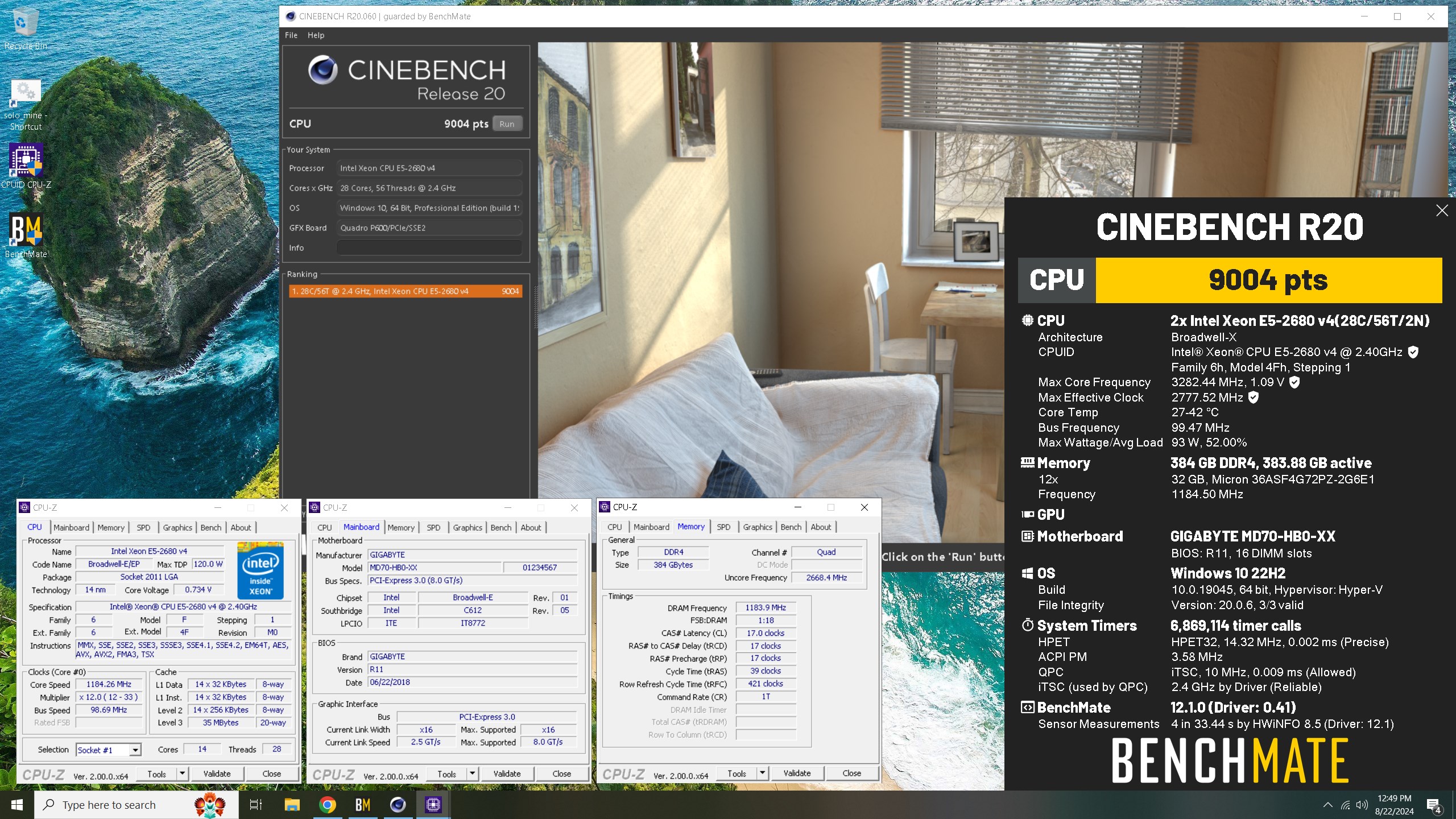Expand Tools arrow in right CPU-Z window
Screen dimensions: 1456x819
click(763, 773)
